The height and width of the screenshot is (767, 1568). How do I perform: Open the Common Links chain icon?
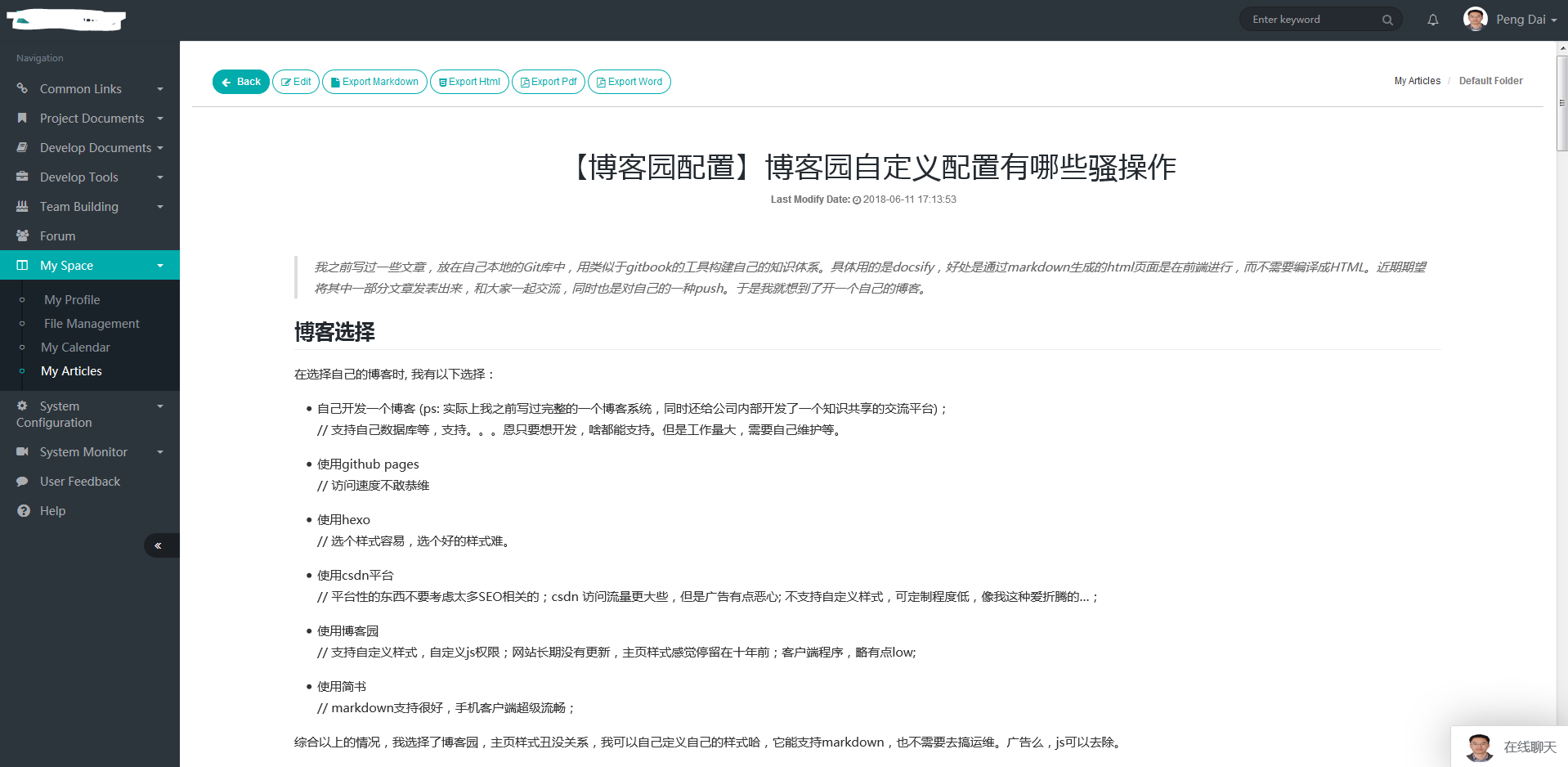[x=23, y=88]
